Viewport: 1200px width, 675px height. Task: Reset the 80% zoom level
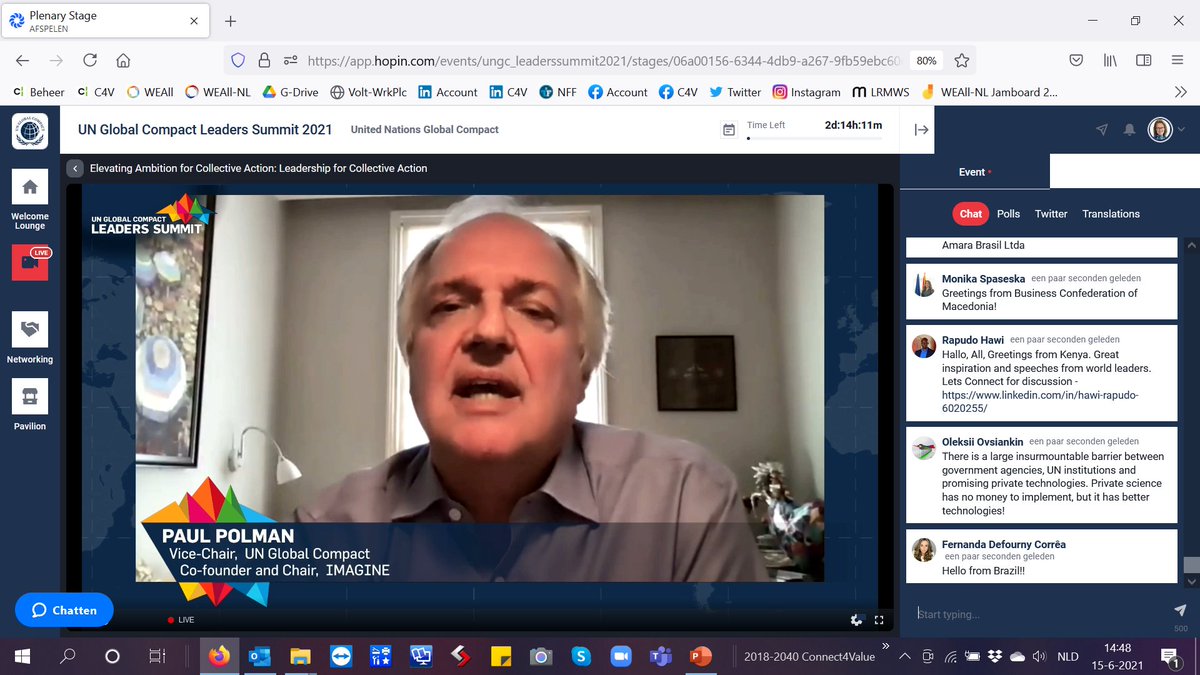click(x=926, y=60)
